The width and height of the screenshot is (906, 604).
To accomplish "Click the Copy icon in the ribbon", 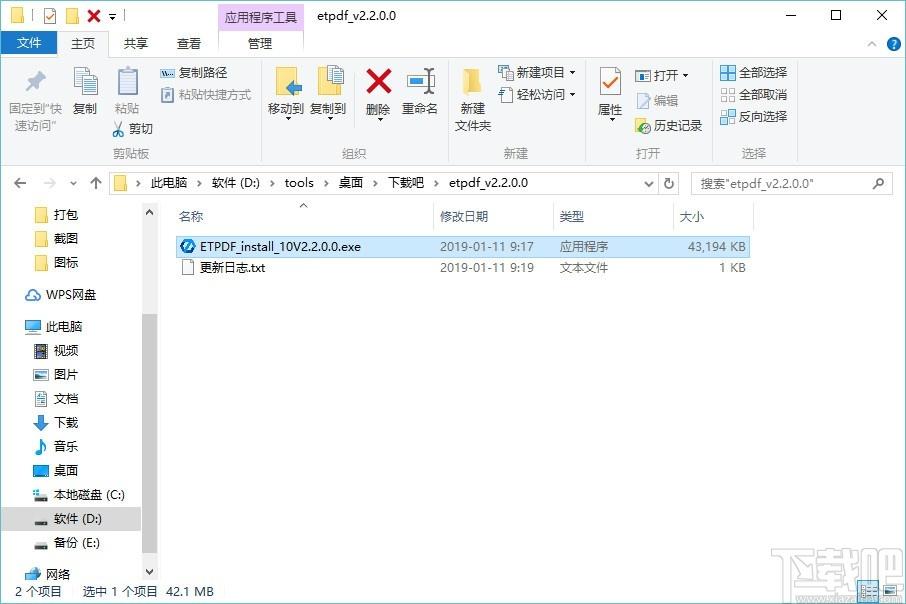I will (x=85, y=81).
